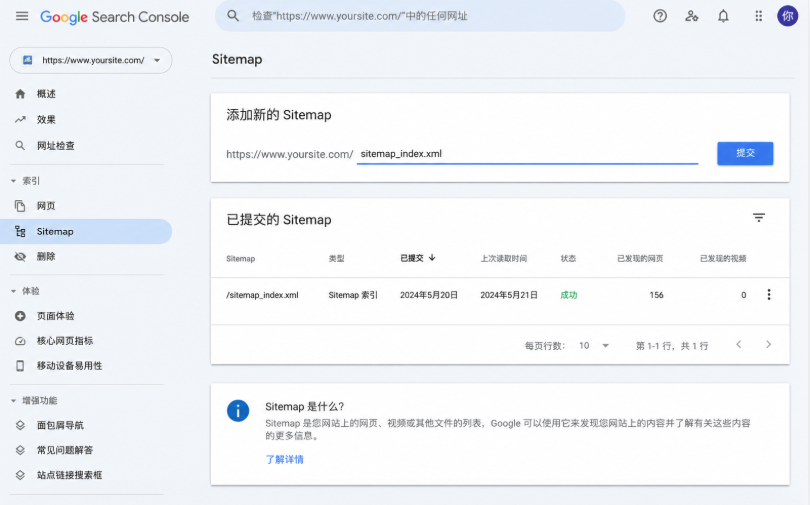The width and height of the screenshot is (810, 505).
Task: Click the phone icon beside 移动设备易用性
Action: point(20,366)
